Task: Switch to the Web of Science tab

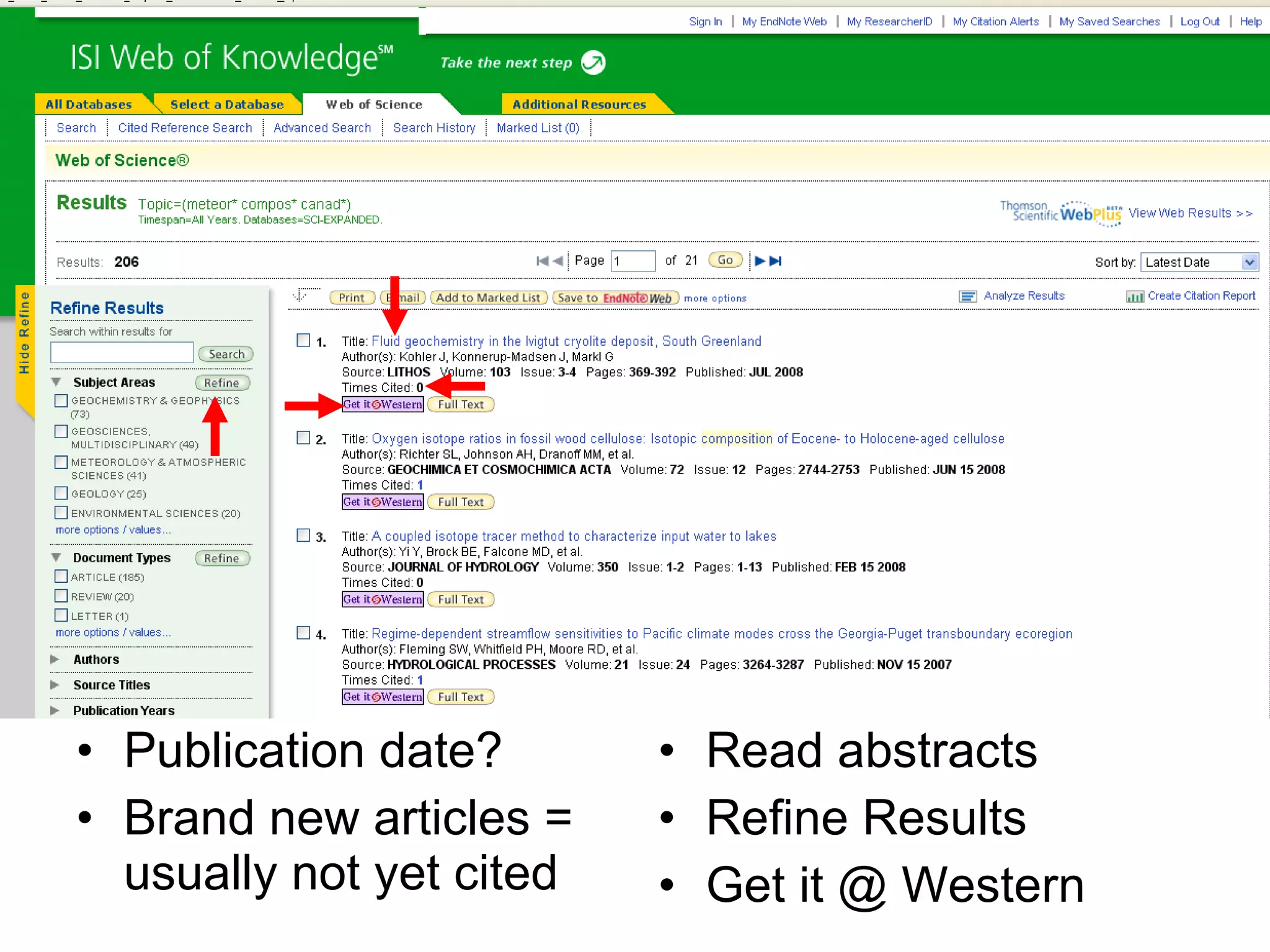Action: point(375,104)
